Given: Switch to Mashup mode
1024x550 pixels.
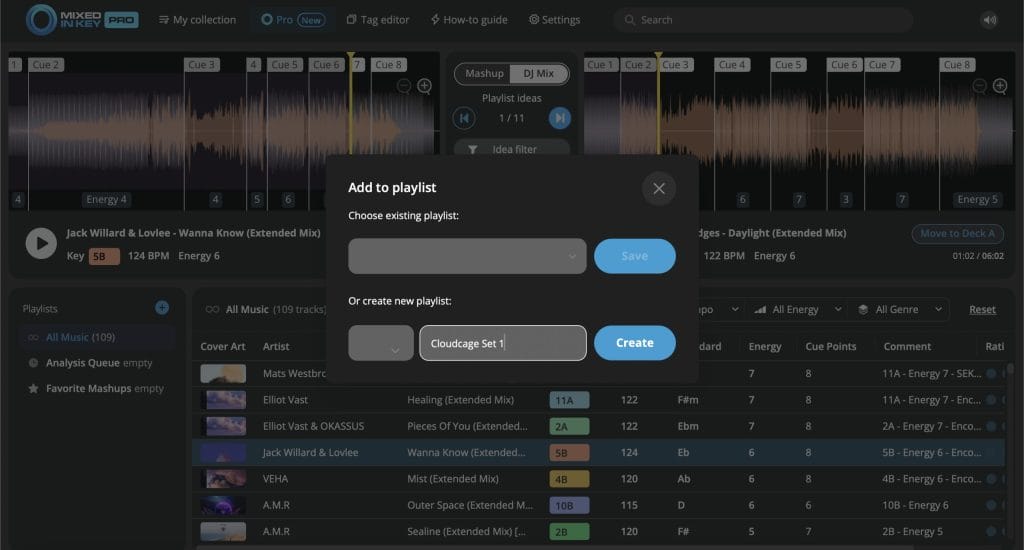Looking at the screenshot, I should click(484, 74).
